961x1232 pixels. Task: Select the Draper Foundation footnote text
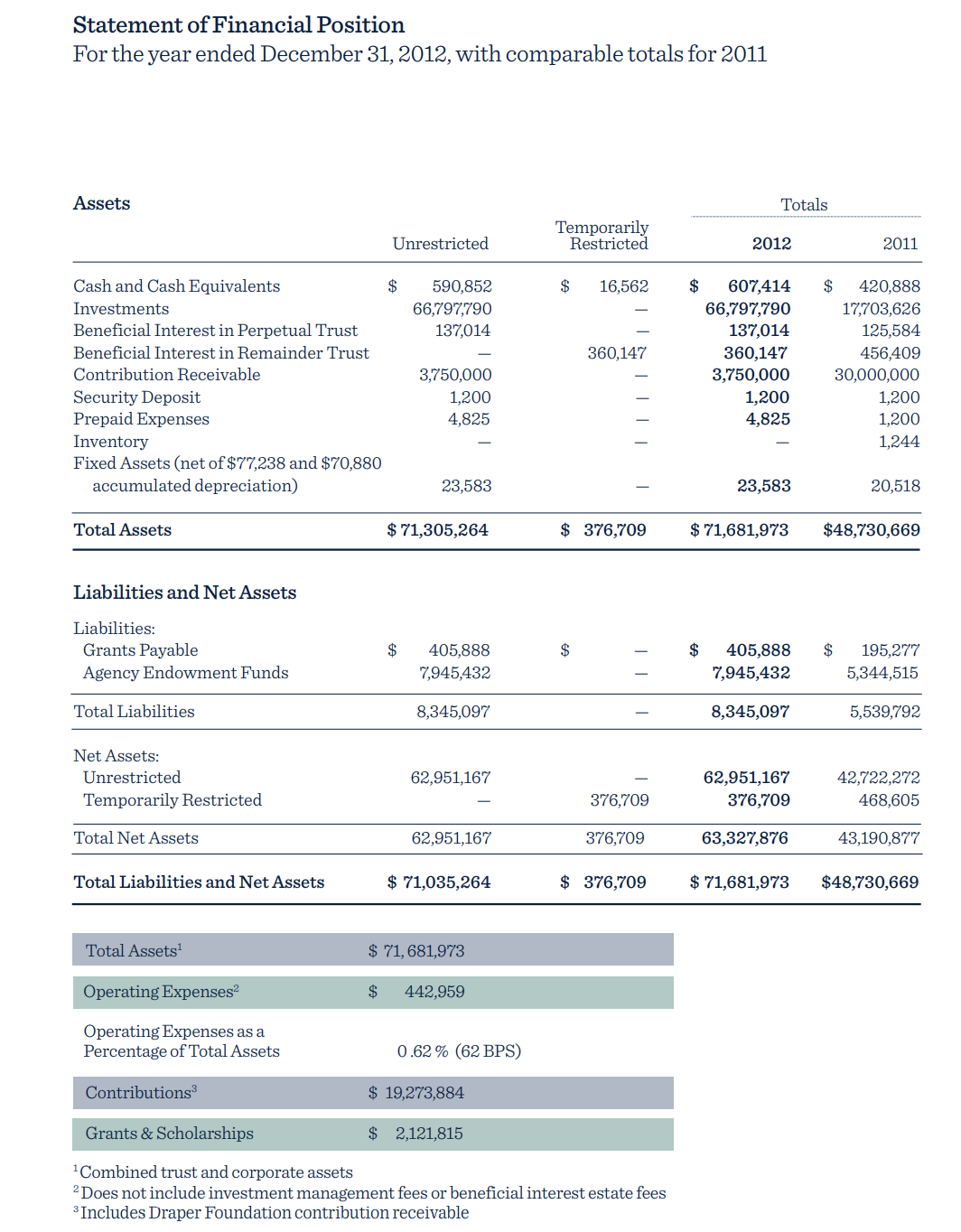pyautogui.click(x=275, y=1213)
